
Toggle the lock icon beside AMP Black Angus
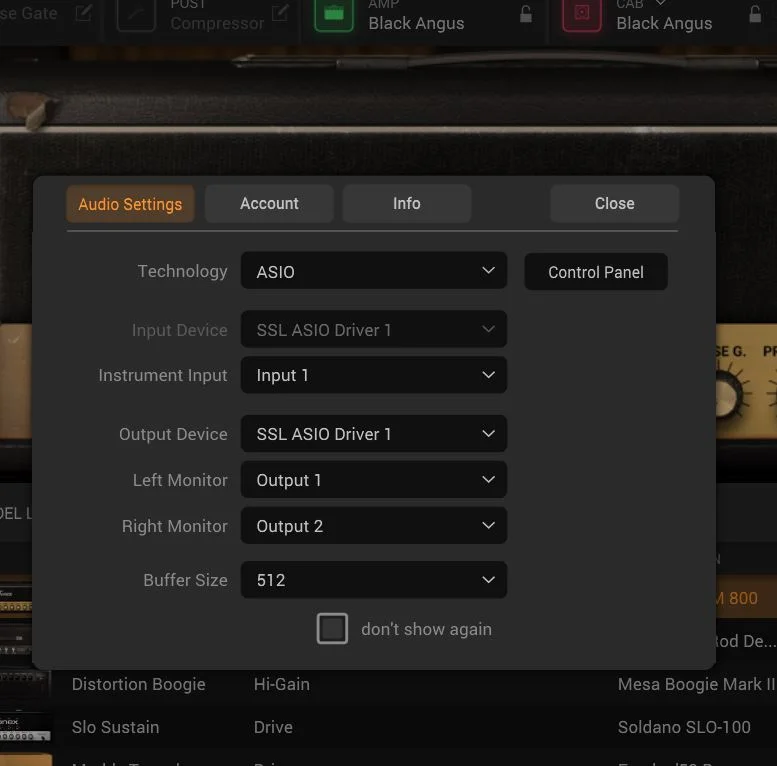(x=526, y=14)
